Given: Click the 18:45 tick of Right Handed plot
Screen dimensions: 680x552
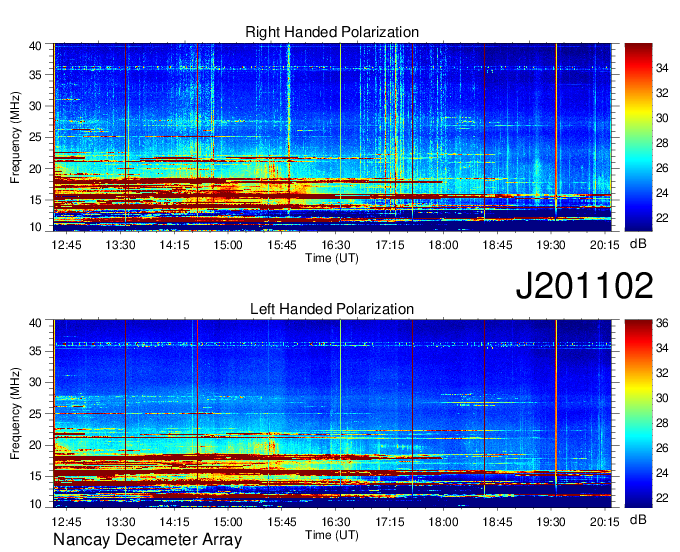Looking at the screenshot, I should [x=497, y=245].
